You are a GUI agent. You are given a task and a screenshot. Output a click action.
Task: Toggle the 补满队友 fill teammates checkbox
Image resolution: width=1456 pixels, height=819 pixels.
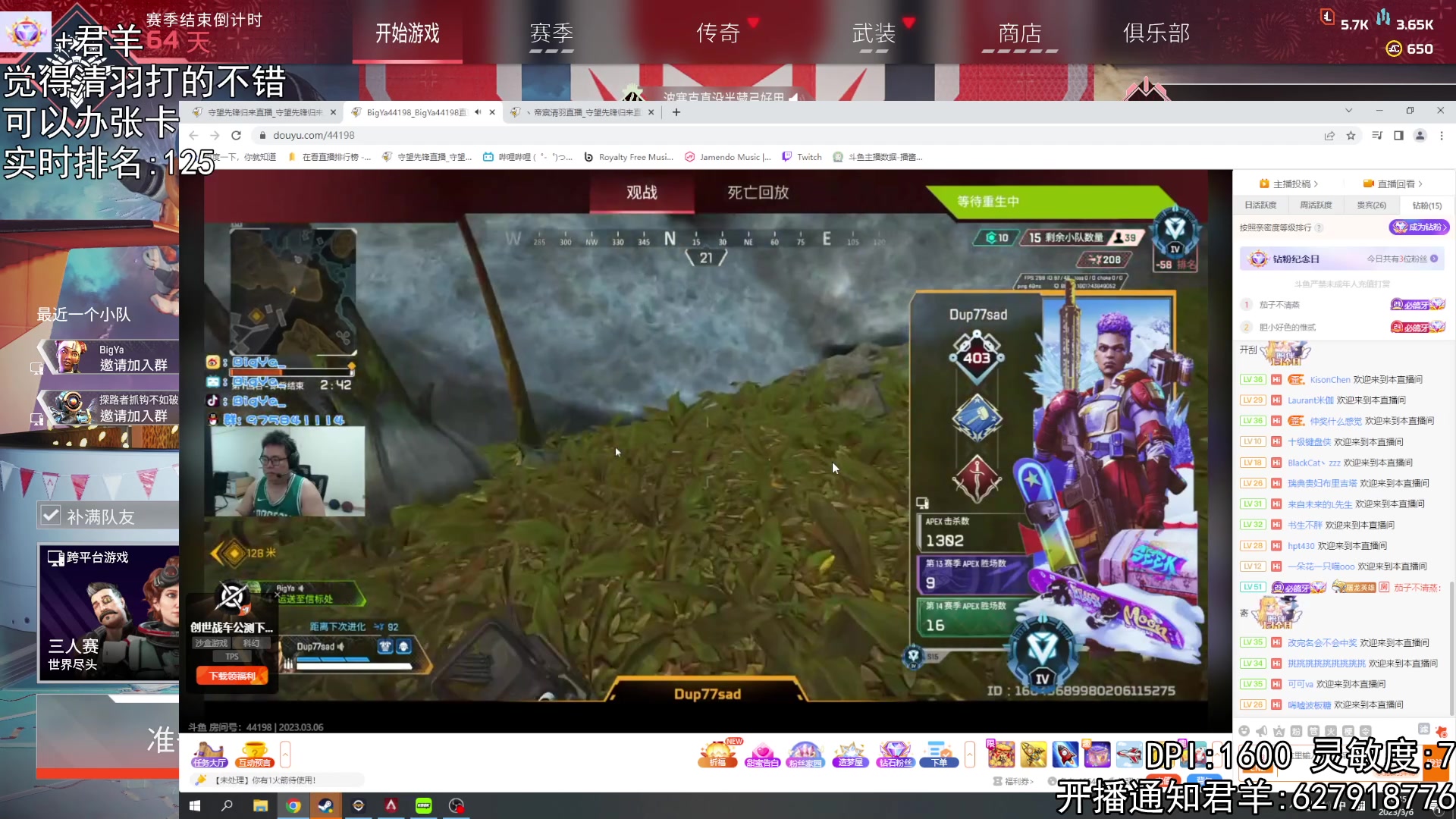tap(51, 516)
